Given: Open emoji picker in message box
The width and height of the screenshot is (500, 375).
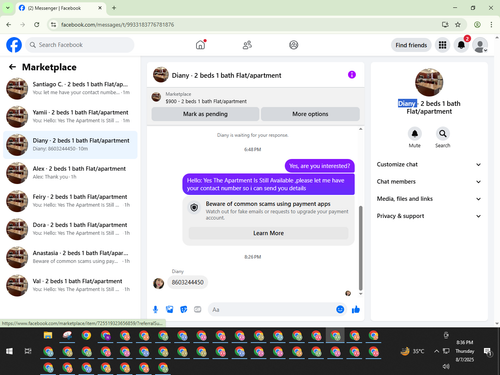Looking at the screenshot, I should (340, 310).
